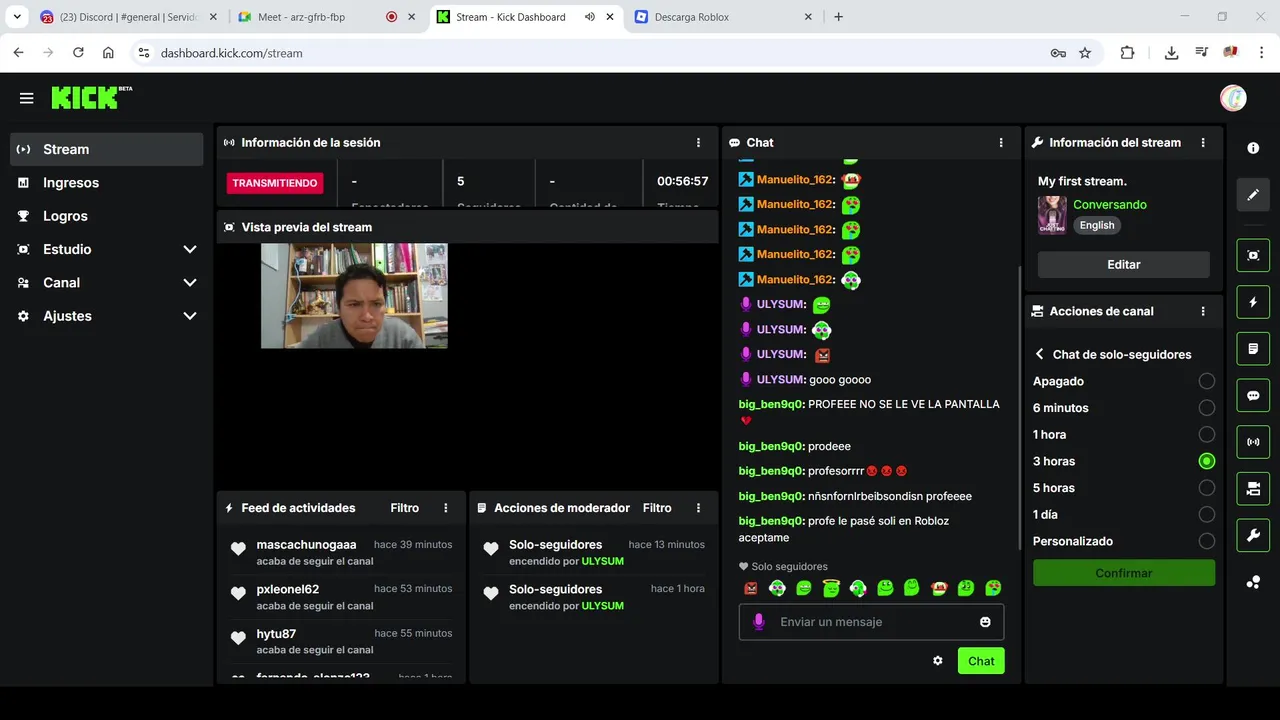Click the green Chat send button
Viewport: 1280px width, 720px height.
981,661
